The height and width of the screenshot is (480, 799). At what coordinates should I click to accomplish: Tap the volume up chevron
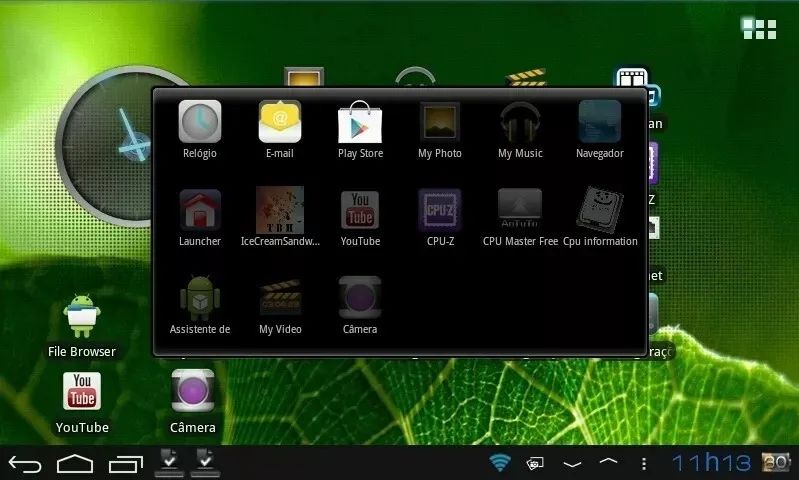pyautogui.click(x=608, y=461)
